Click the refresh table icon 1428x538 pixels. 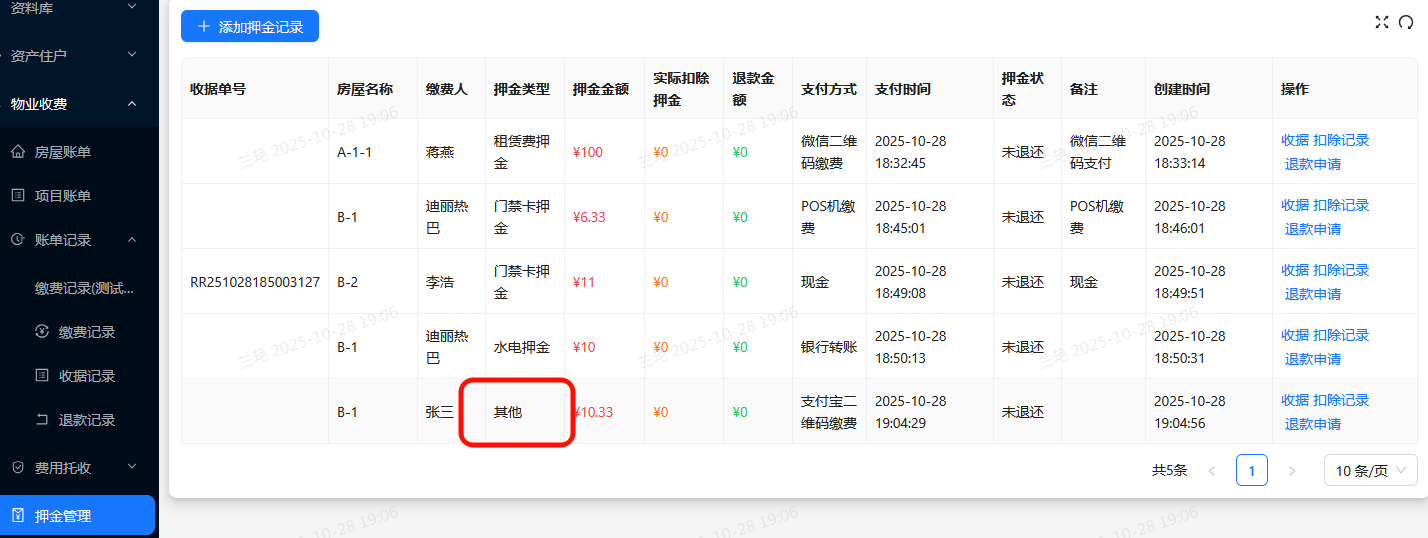pyautogui.click(x=1406, y=22)
